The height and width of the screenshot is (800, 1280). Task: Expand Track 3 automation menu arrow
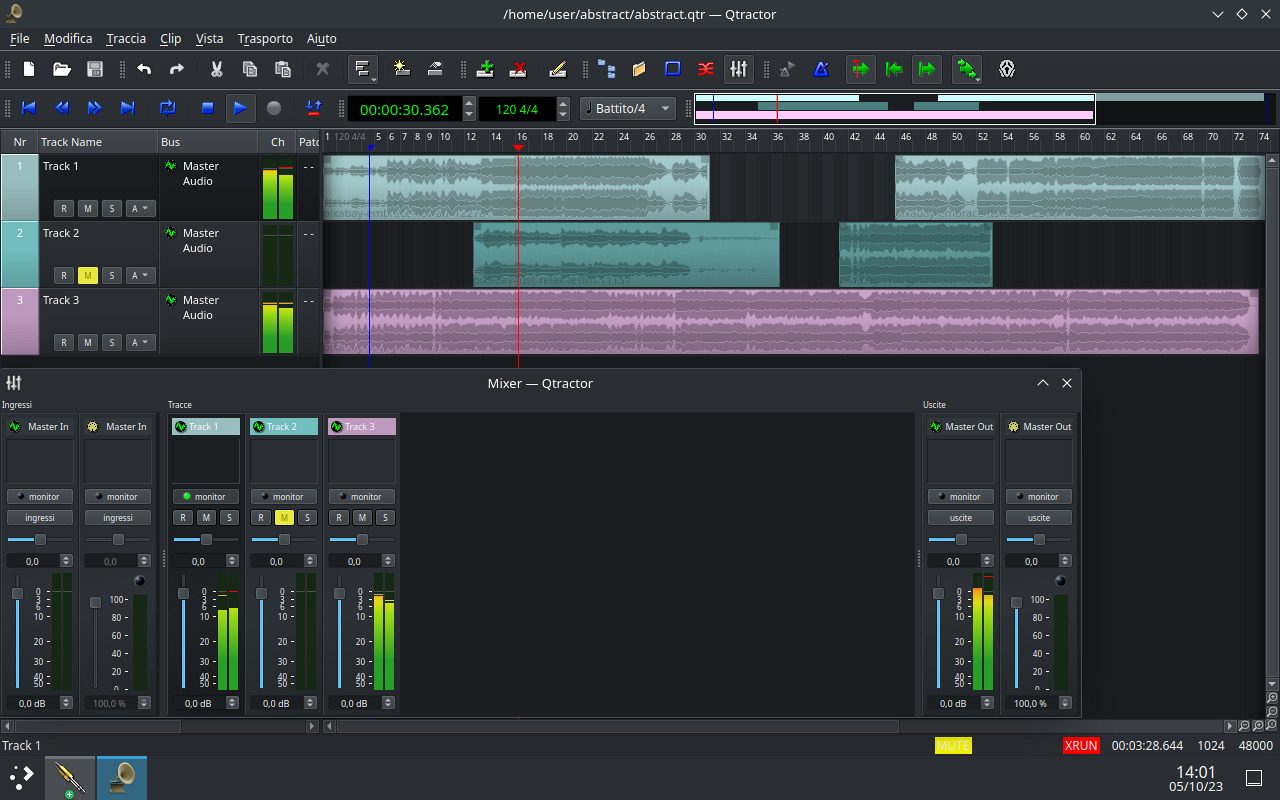tap(146, 343)
